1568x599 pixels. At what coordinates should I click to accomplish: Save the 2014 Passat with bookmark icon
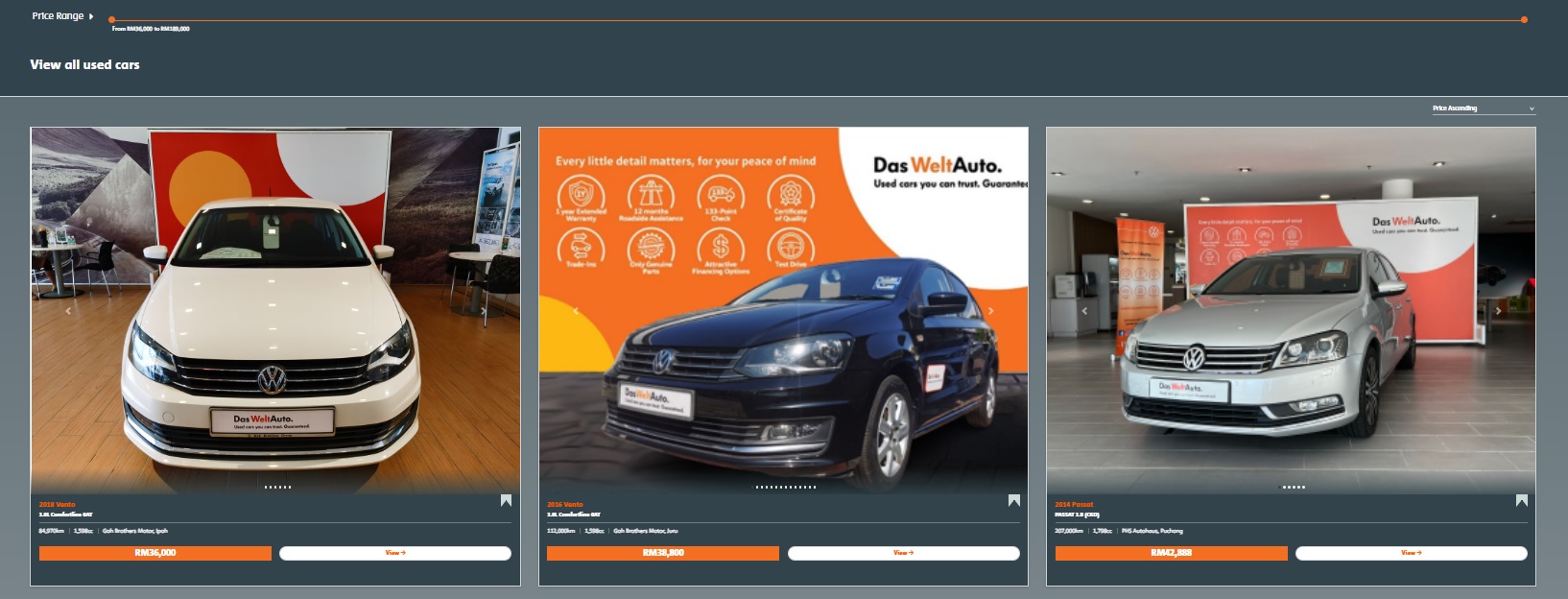1521,500
